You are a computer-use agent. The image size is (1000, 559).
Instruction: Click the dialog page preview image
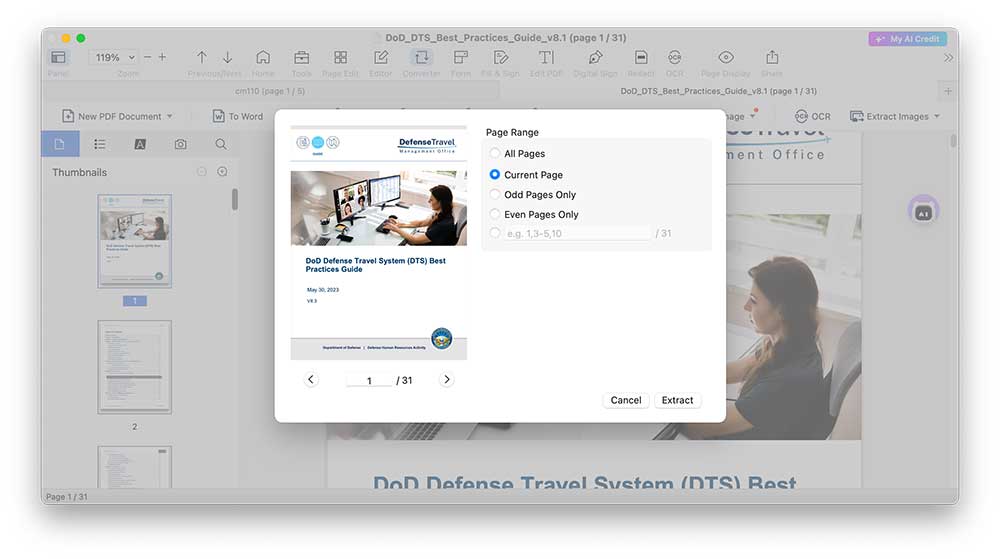click(379, 243)
